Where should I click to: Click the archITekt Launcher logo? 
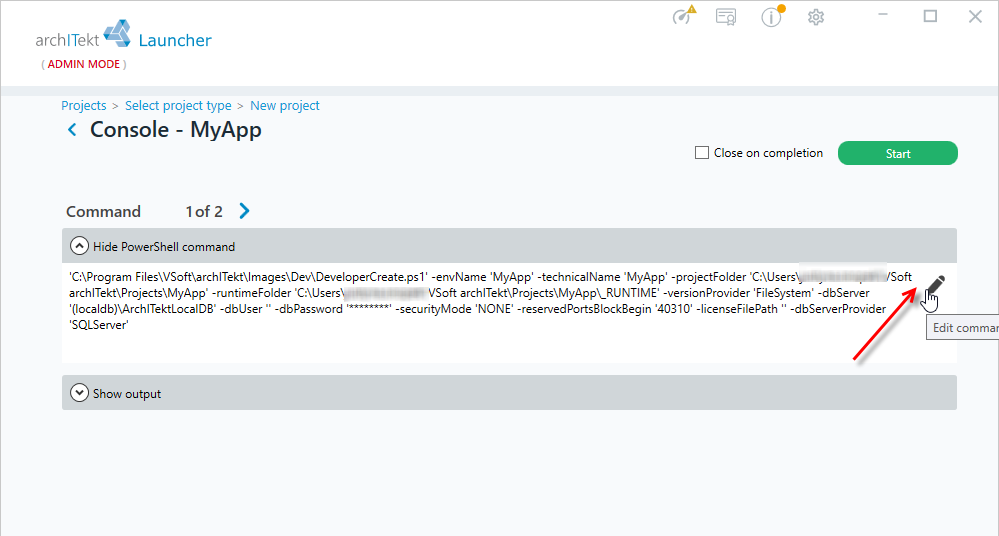coord(123,36)
